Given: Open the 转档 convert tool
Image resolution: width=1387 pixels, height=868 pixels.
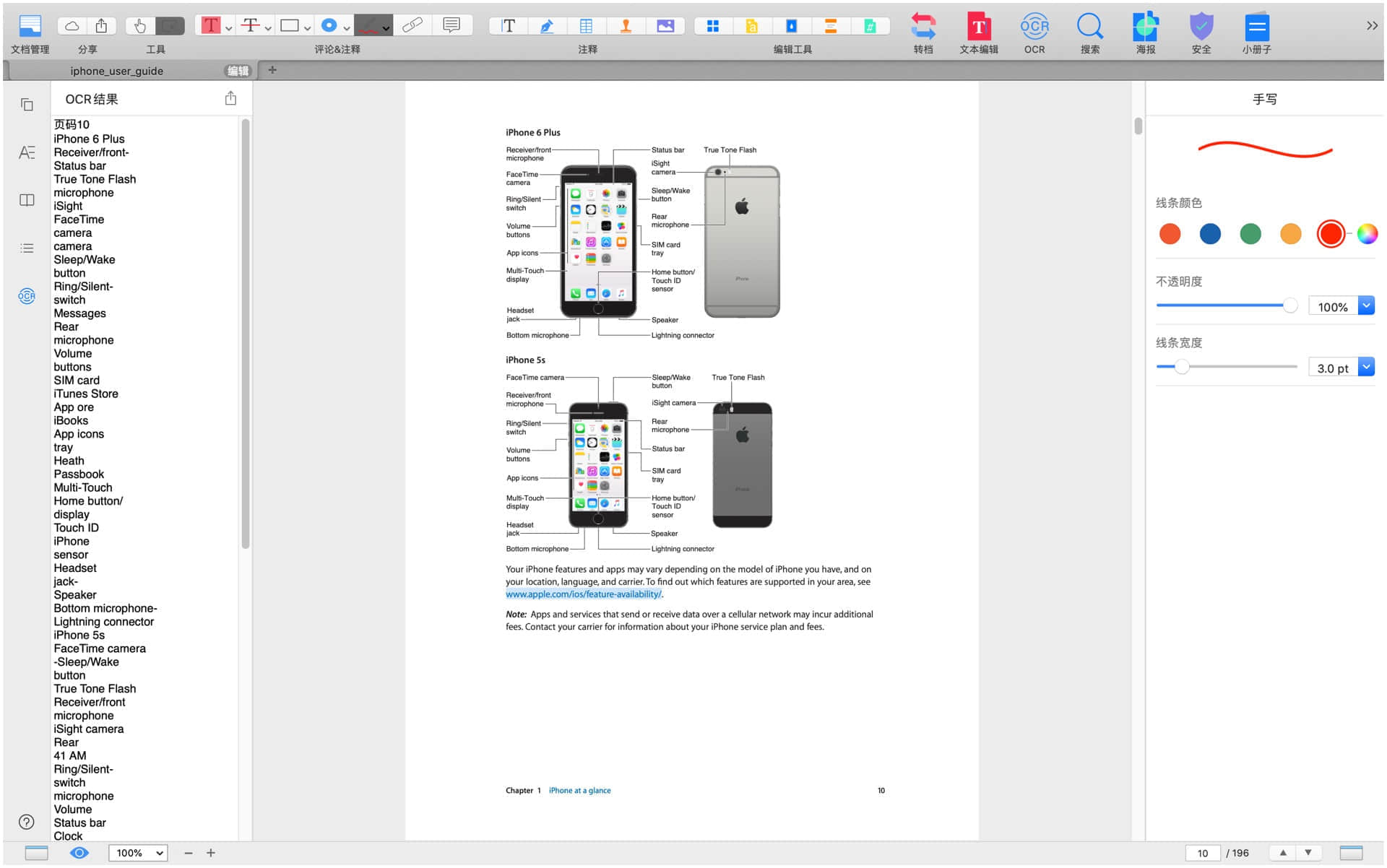Looking at the screenshot, I should (x=923, y=32).
